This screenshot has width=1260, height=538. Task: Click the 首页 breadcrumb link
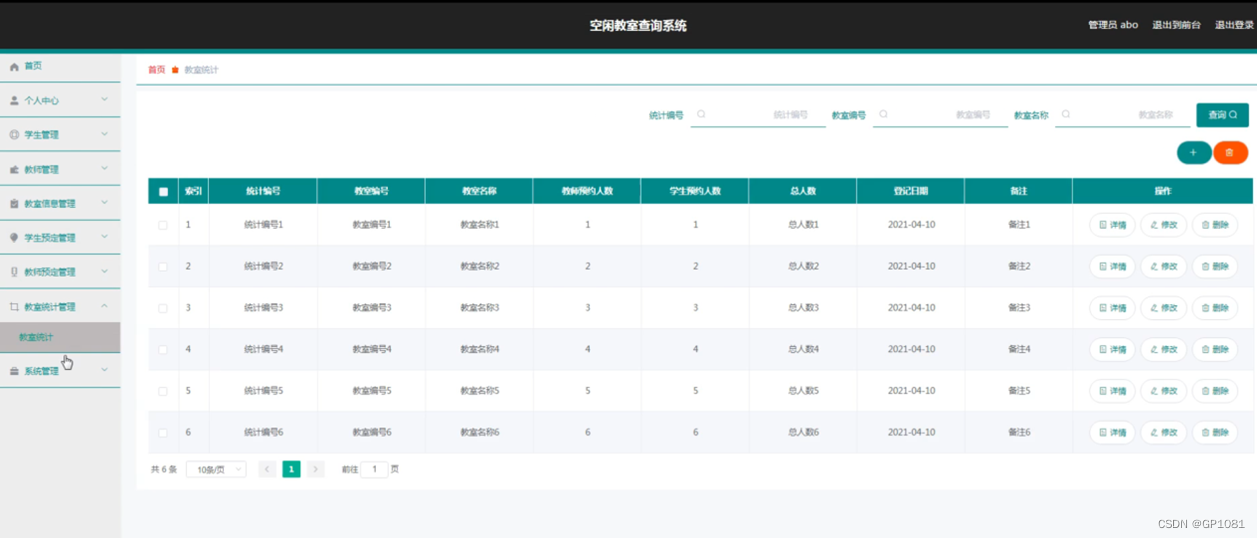pos(156,70)
